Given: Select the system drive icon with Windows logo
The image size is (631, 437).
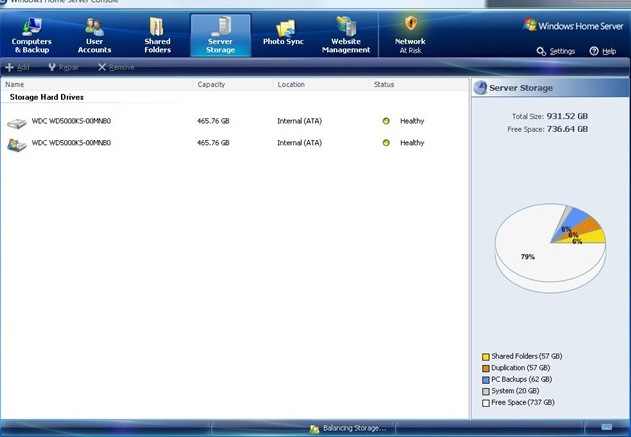Looking at the screenshot, I should click(17, 144).
